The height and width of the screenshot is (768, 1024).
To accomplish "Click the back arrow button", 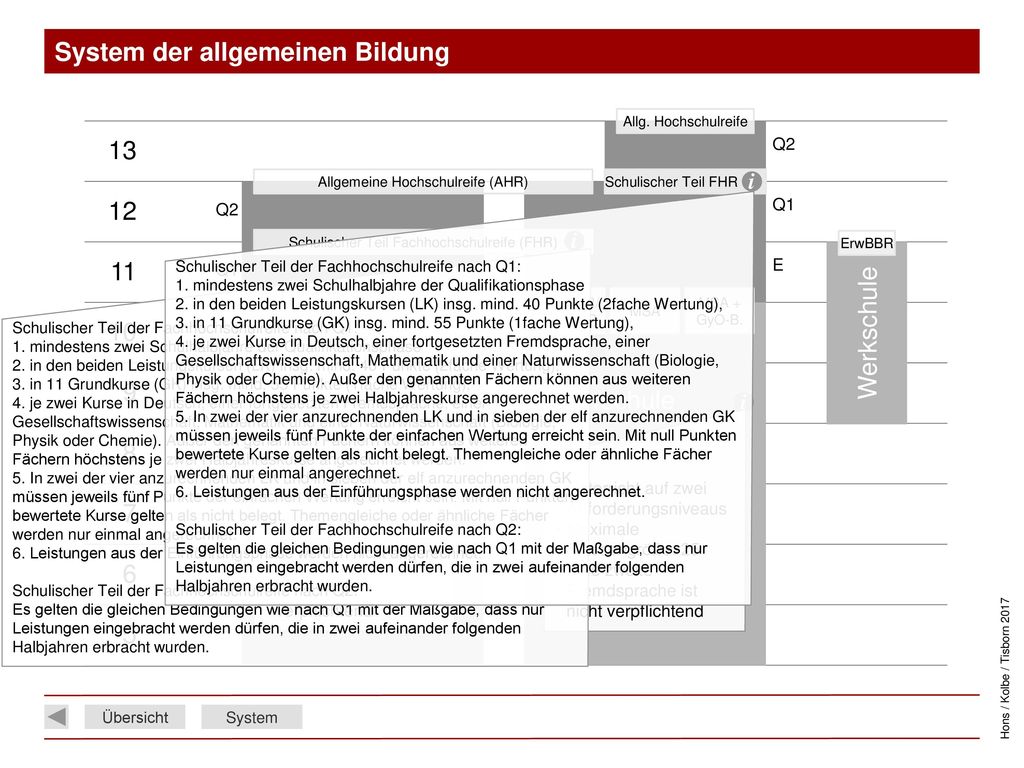I will 57,717.
